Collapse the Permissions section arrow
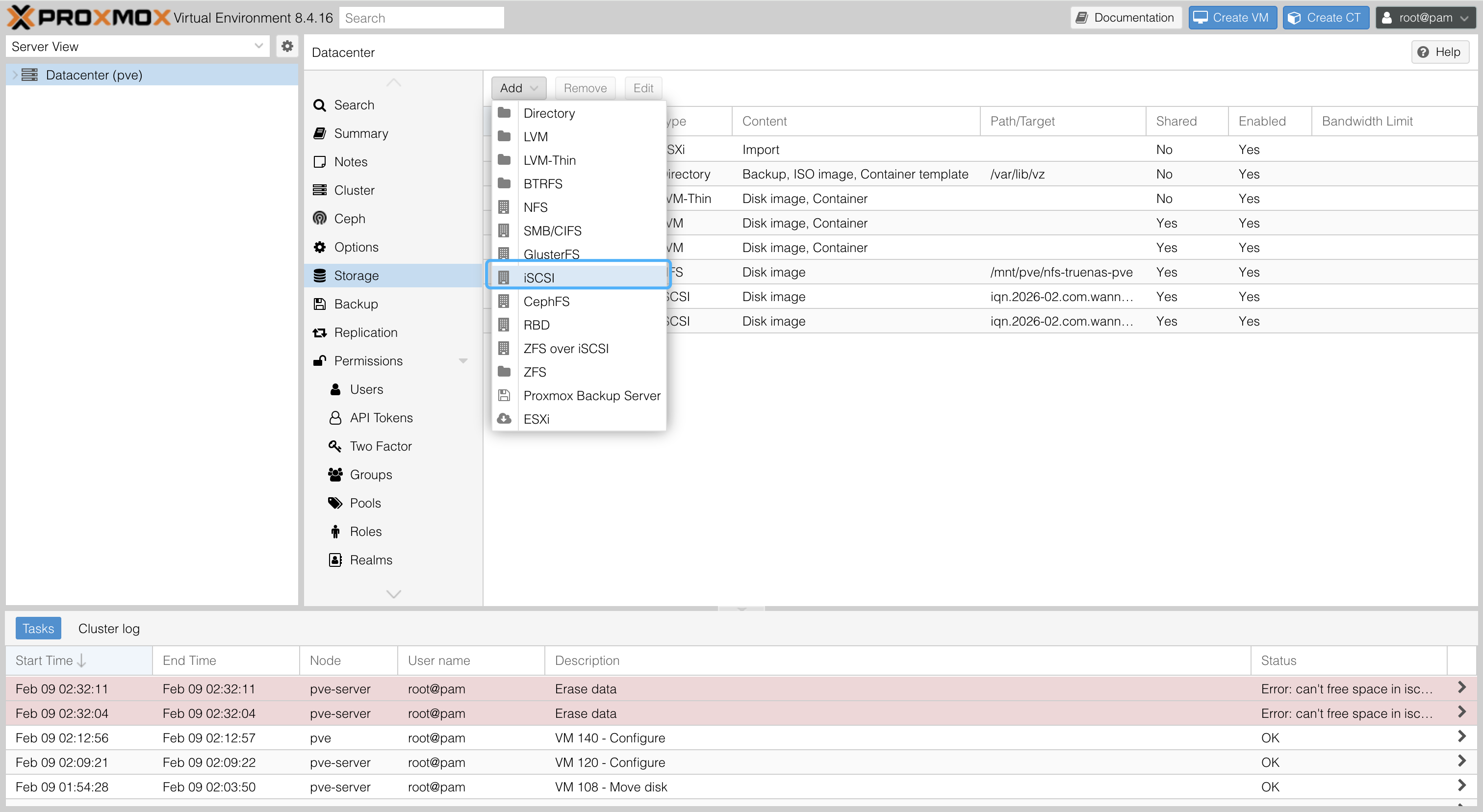Image resolution: width=1483 pixels, height=812 pixels. 463,361
